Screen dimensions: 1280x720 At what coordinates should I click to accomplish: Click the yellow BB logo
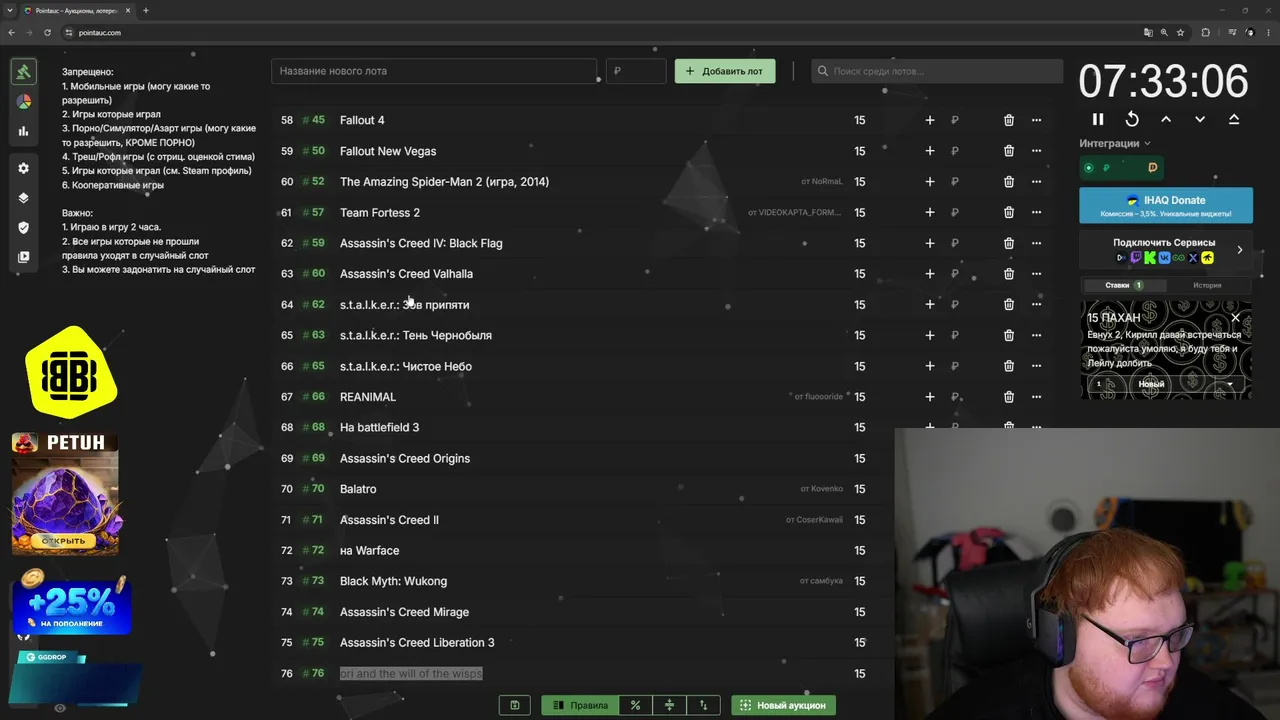pos(70,372)
